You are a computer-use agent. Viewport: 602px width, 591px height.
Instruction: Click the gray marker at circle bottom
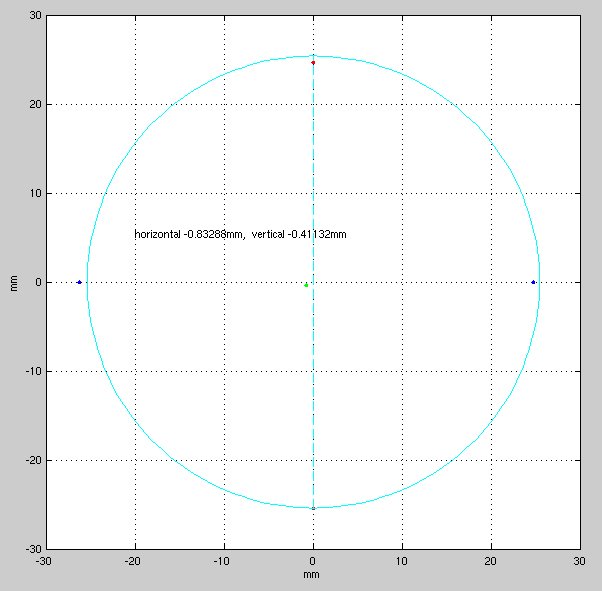coord(313,508)
